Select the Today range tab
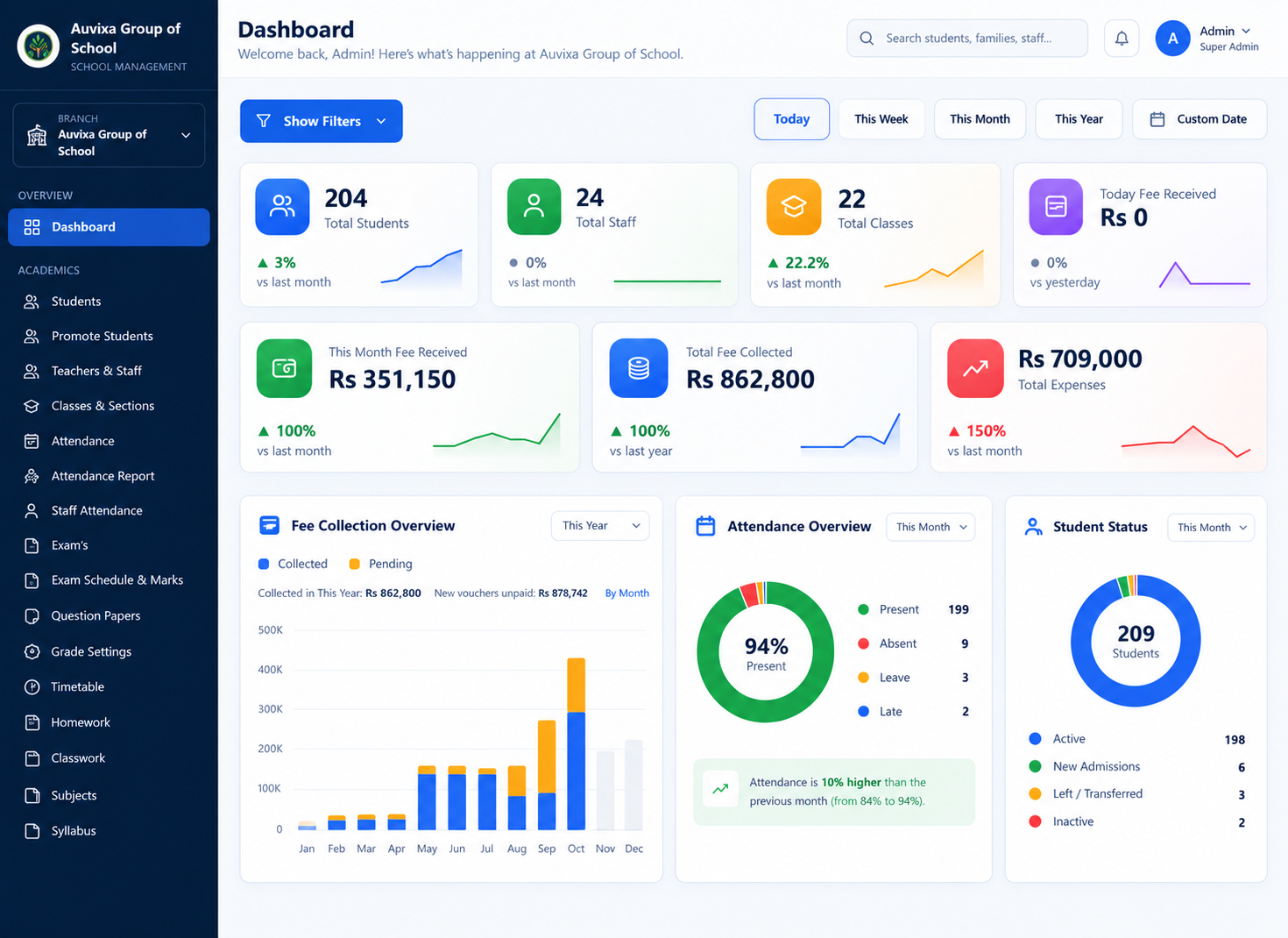This screenshot has height=938, width=1288. tap(791, 119)
